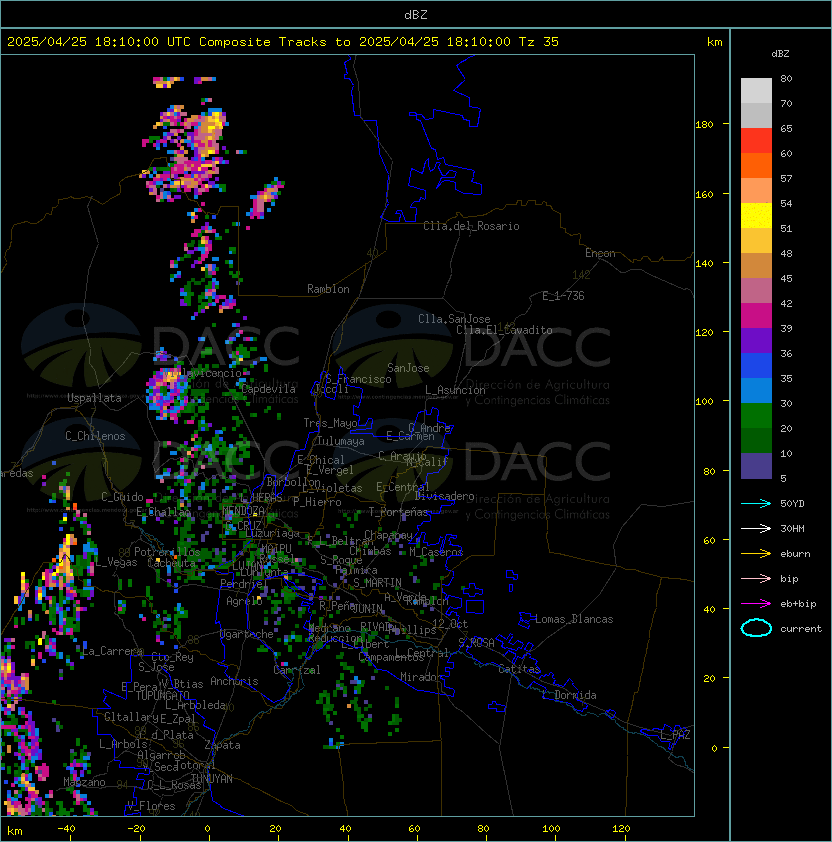Select the 'Potrerillos' place label
The image size is (832, 842).
click(167, 552)
